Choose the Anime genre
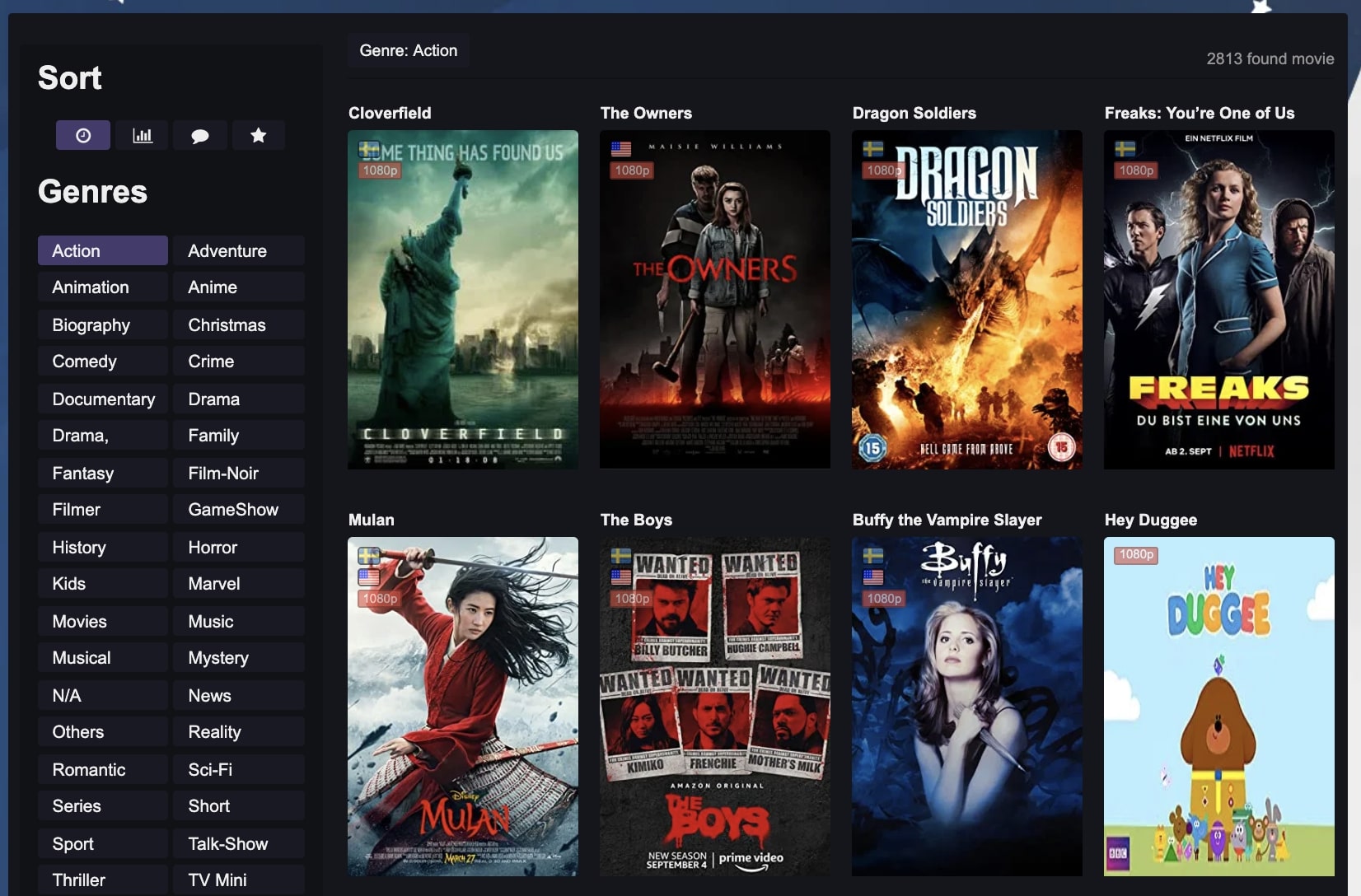The height and width of the screenshot is (896, 1361). pos(239,287)
